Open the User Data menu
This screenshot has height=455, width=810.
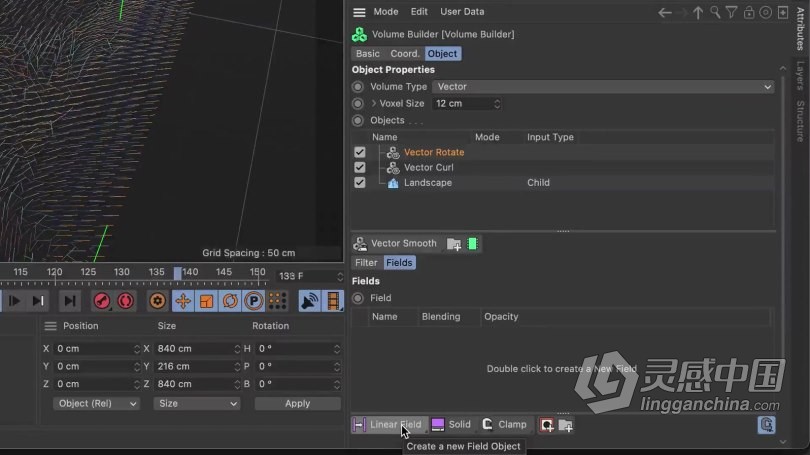click(462, 12)
